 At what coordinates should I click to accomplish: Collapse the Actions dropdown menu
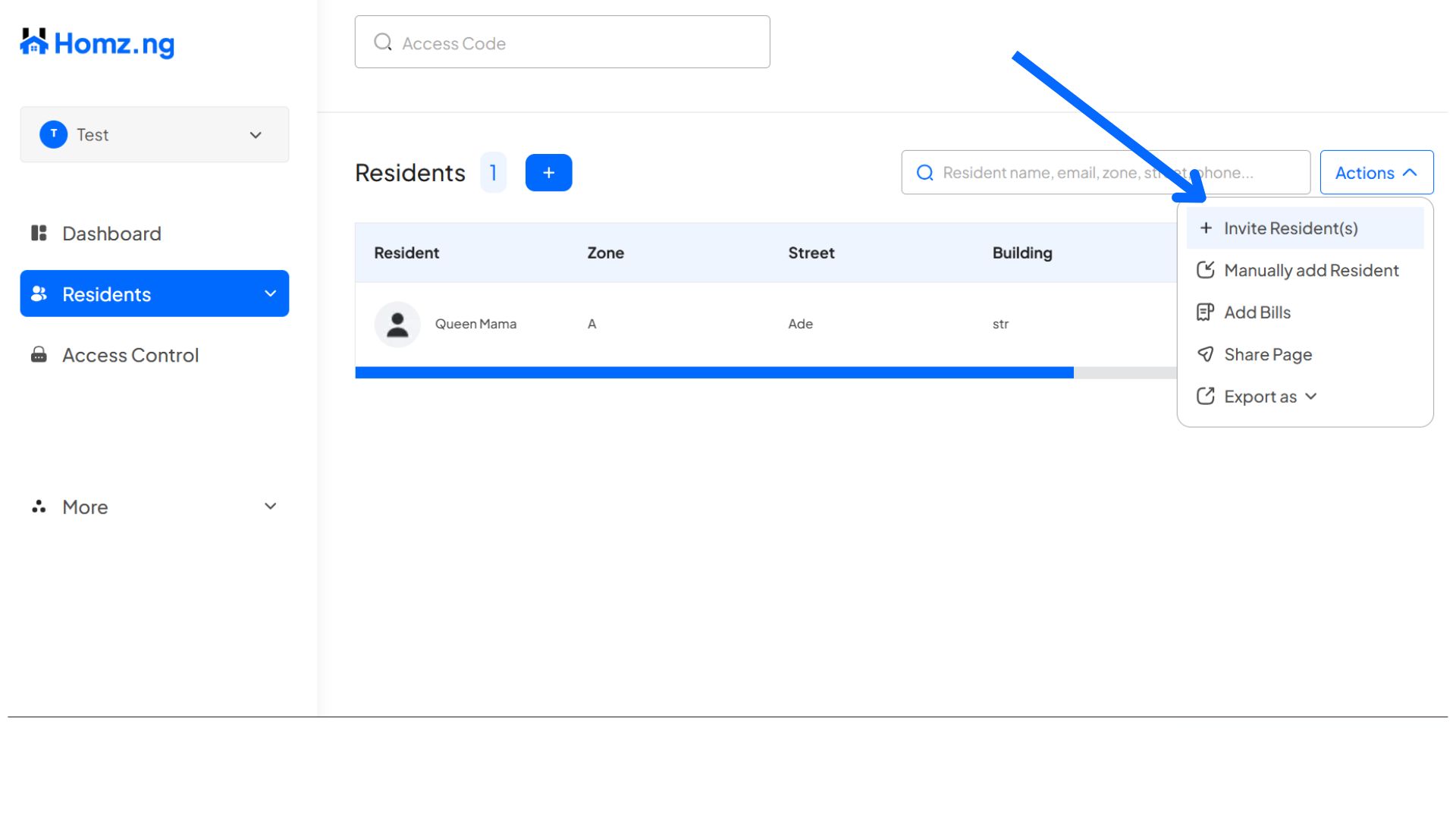tap(1376, 173)
